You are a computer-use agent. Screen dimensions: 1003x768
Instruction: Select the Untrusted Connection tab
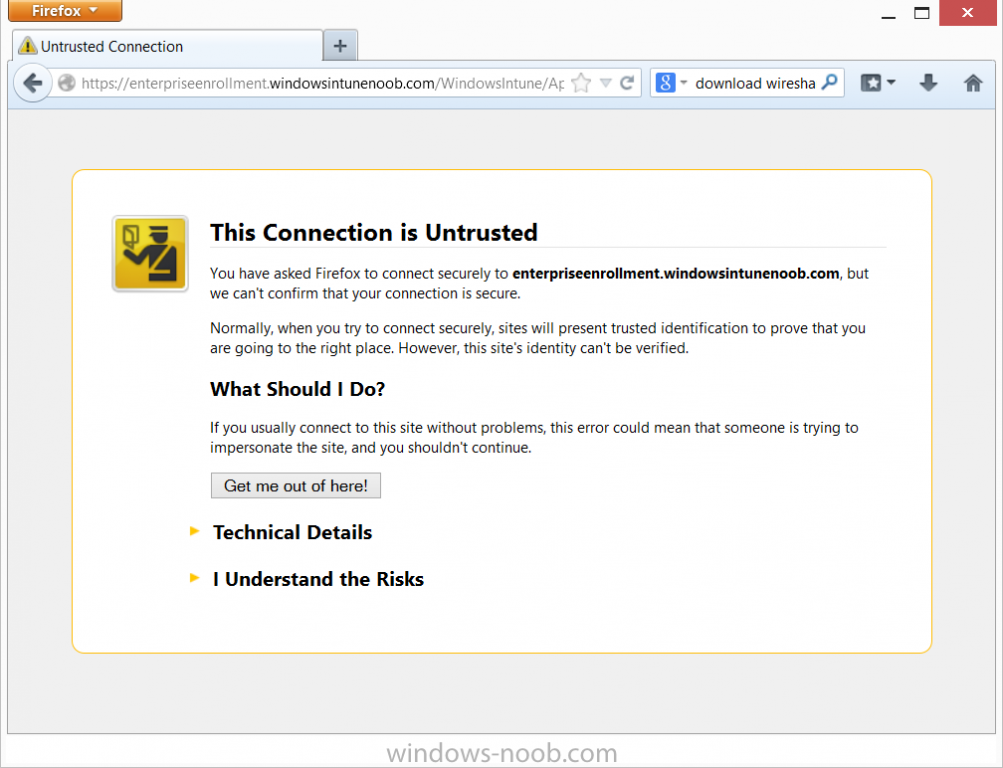coord(168,46)
